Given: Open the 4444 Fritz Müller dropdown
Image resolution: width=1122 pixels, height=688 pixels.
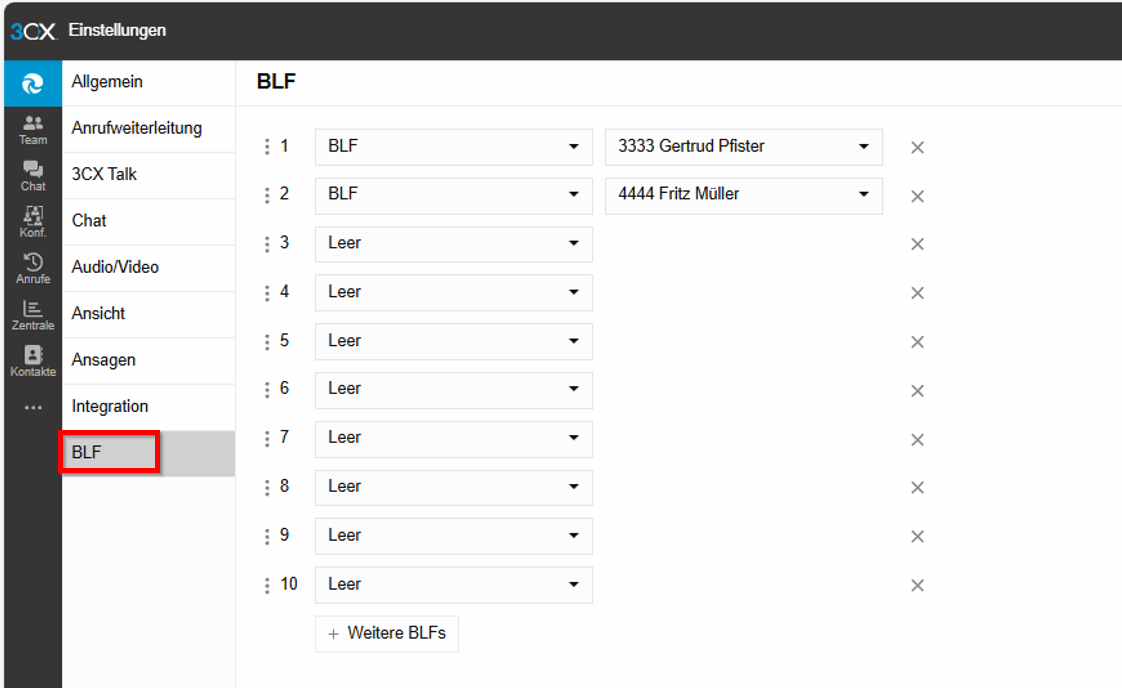Looking at the screenshot, I should coord(743,195).
